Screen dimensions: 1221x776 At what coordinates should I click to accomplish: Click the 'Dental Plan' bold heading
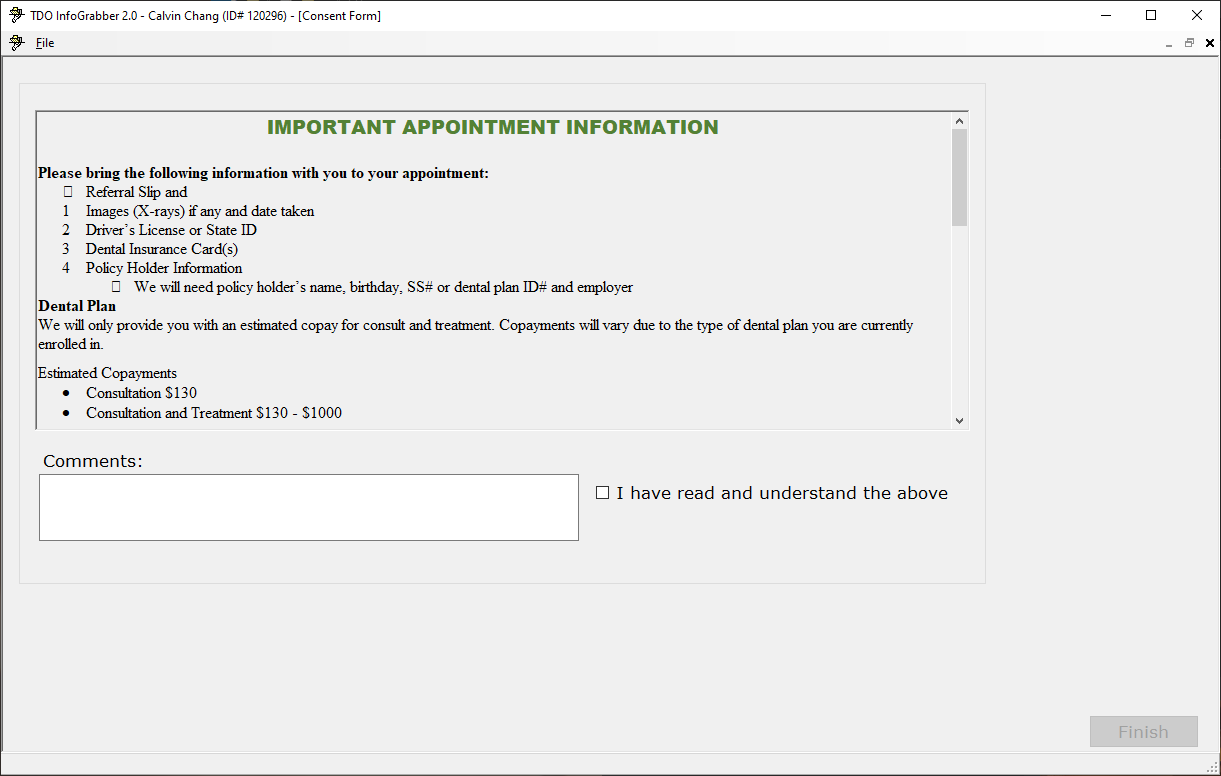tap(77, 306)
